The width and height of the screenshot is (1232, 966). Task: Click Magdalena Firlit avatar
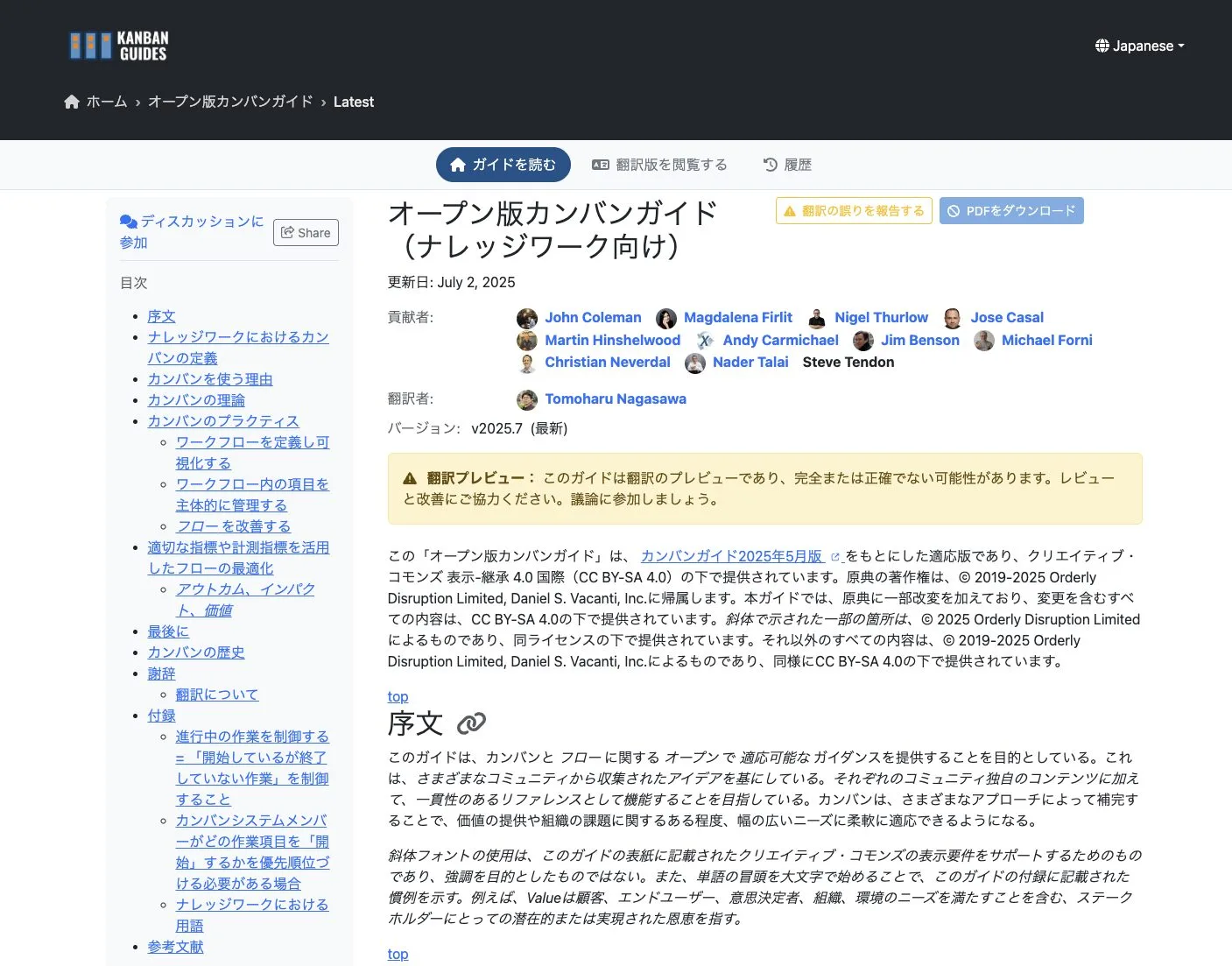coord(666,318)
